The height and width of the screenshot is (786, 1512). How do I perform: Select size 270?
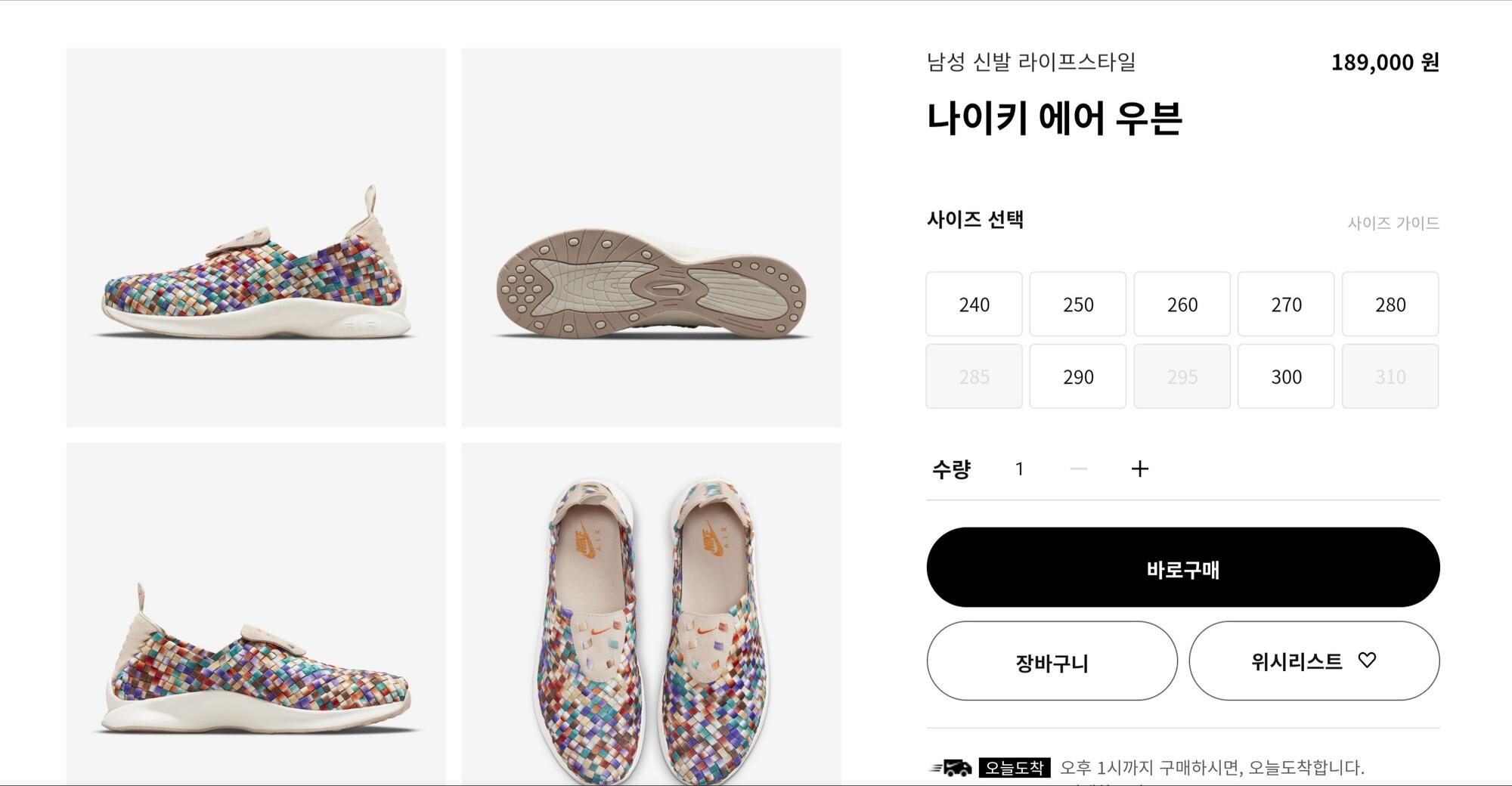click(x=1285, y=304)
